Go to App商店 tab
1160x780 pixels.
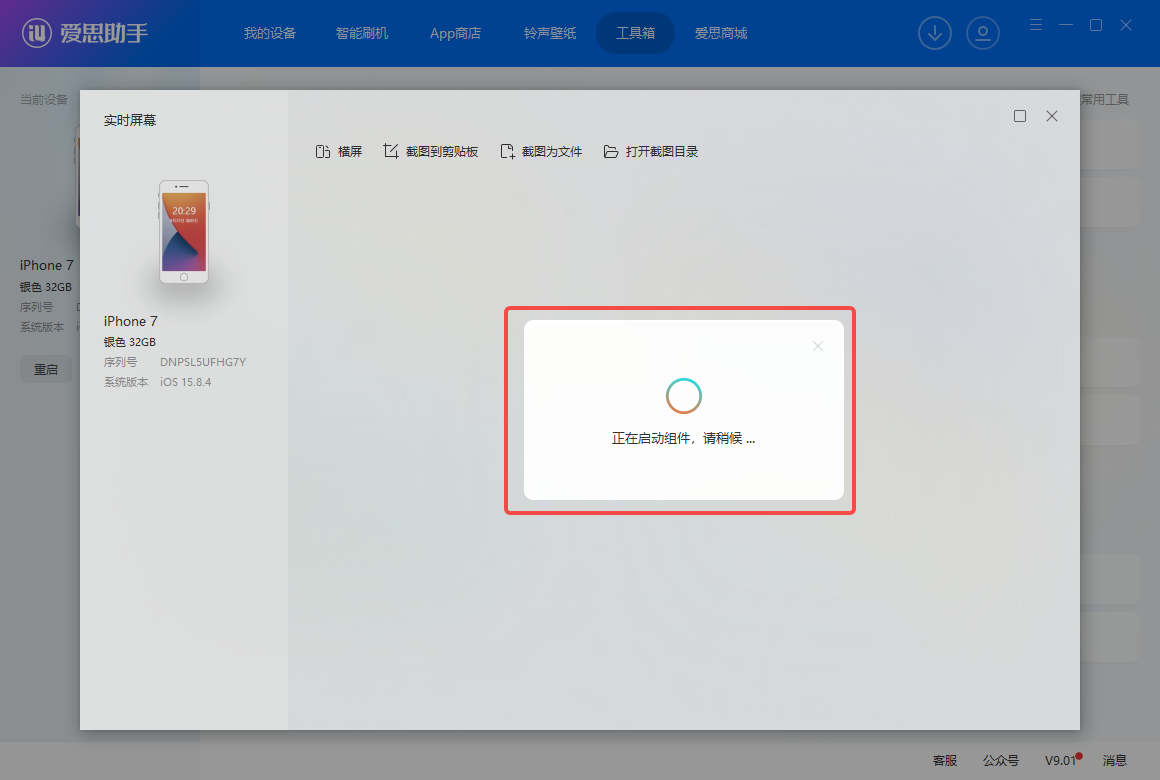click(x=455, y=33)
